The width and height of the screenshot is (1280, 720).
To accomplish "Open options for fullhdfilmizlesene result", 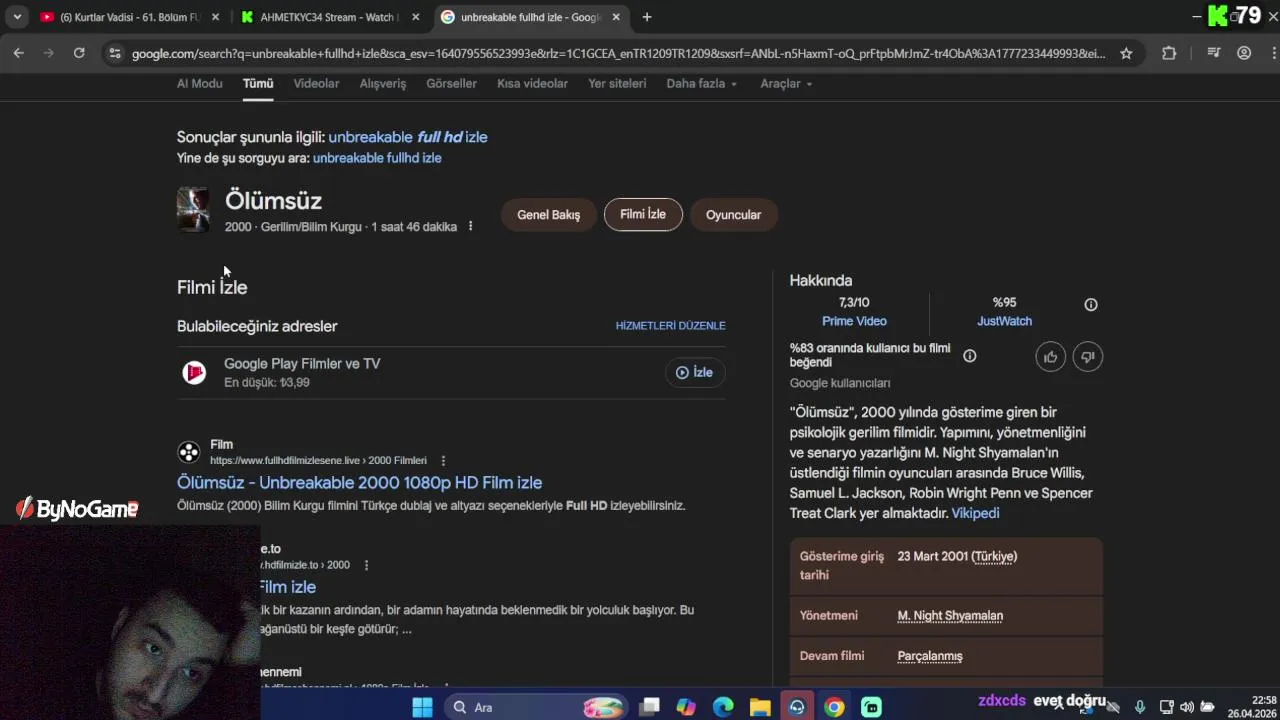I will (x=443, y=461).
